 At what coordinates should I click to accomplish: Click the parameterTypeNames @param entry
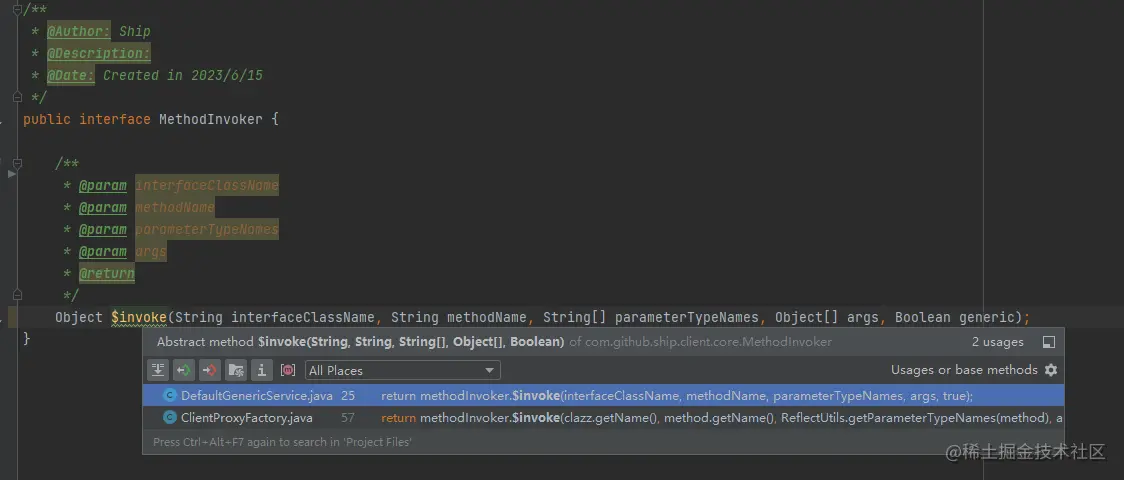(x=206, y=230)
